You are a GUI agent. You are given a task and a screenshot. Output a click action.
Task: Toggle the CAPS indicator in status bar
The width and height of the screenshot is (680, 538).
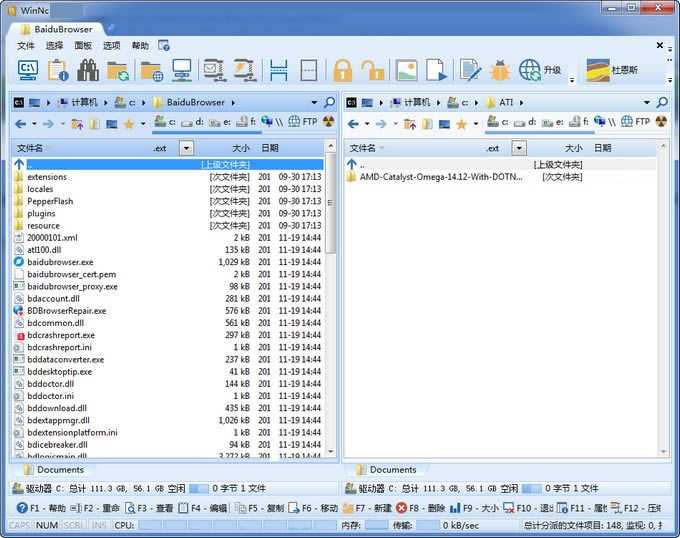click(x=19, y=525)
